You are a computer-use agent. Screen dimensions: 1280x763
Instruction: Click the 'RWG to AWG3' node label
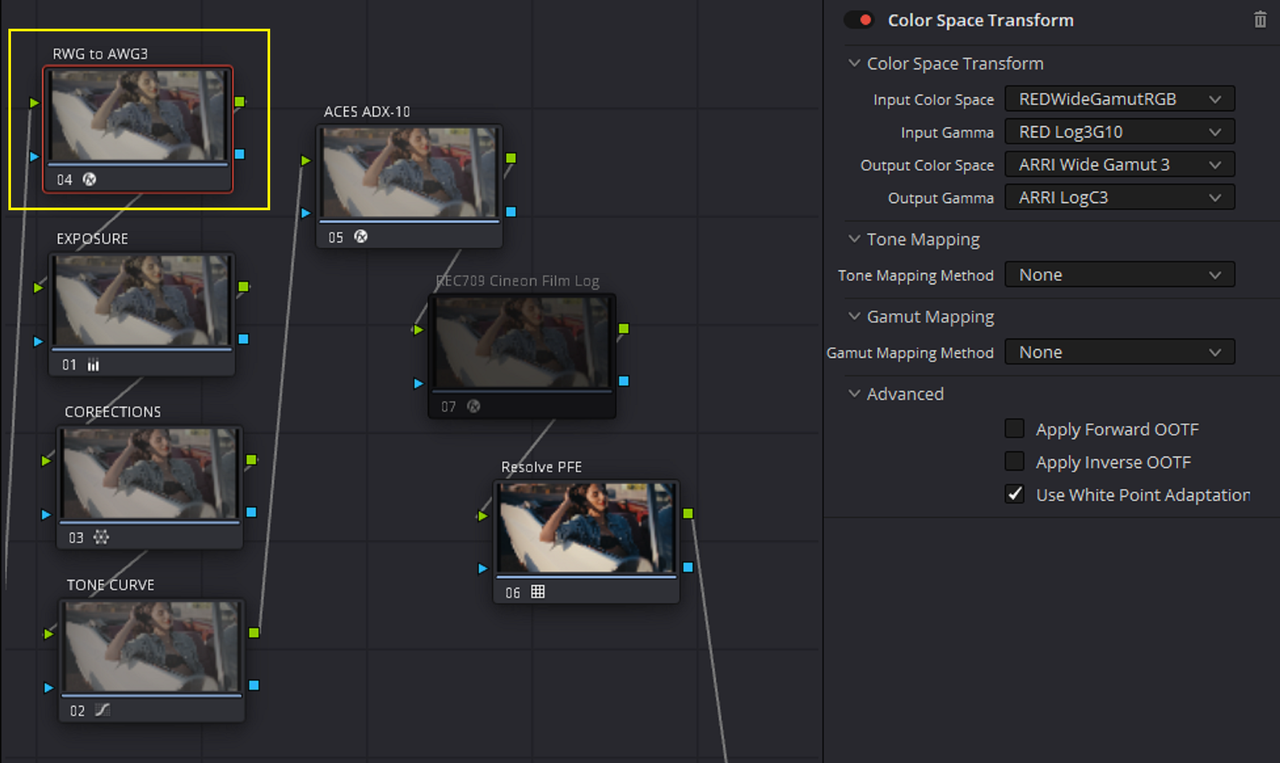coord(100,53)
